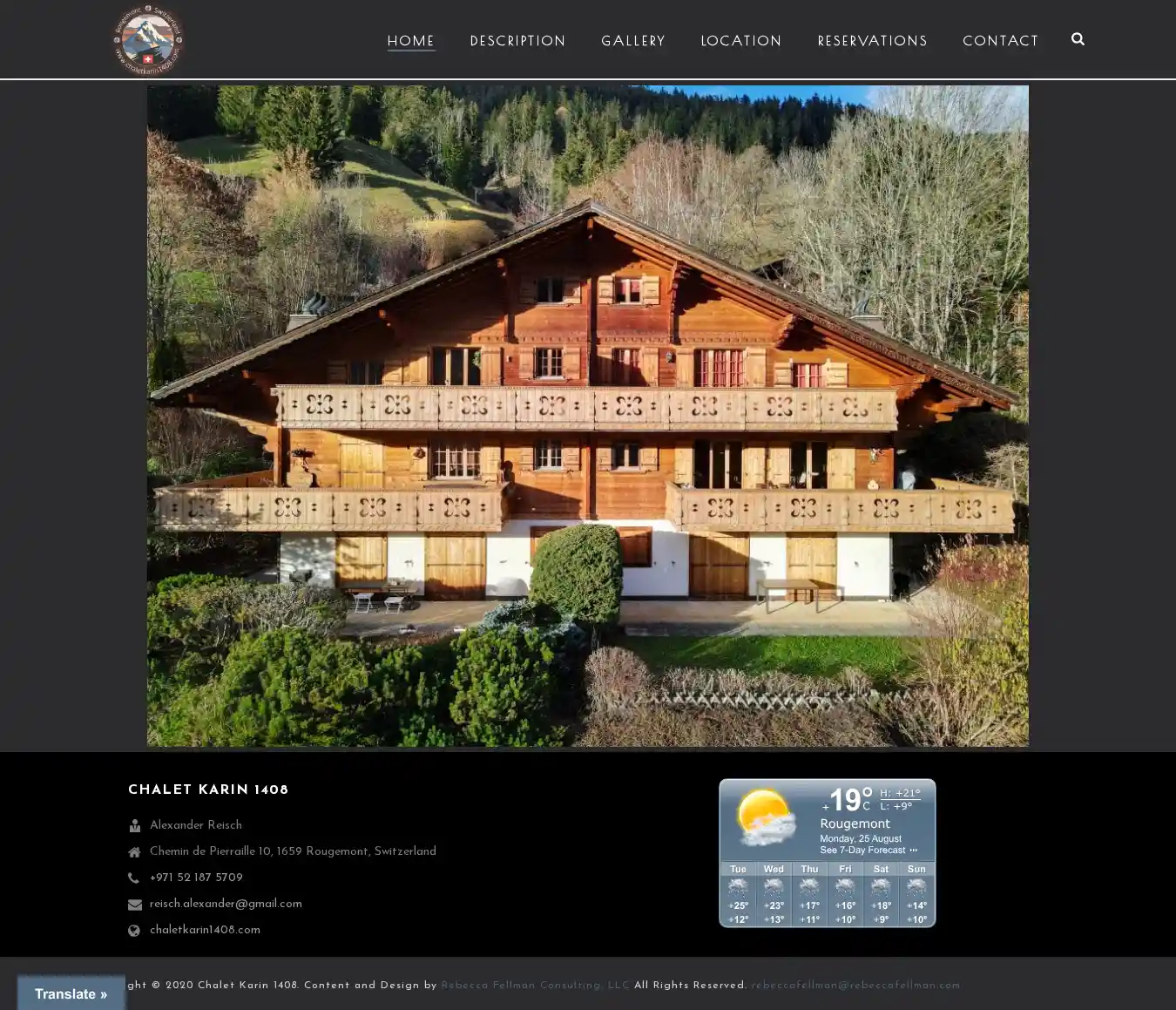Image resolution: width=1176 pixels, height=1010 pixels.
Task: Open the DESCRIPTION menu page
Action: point(517,41)
